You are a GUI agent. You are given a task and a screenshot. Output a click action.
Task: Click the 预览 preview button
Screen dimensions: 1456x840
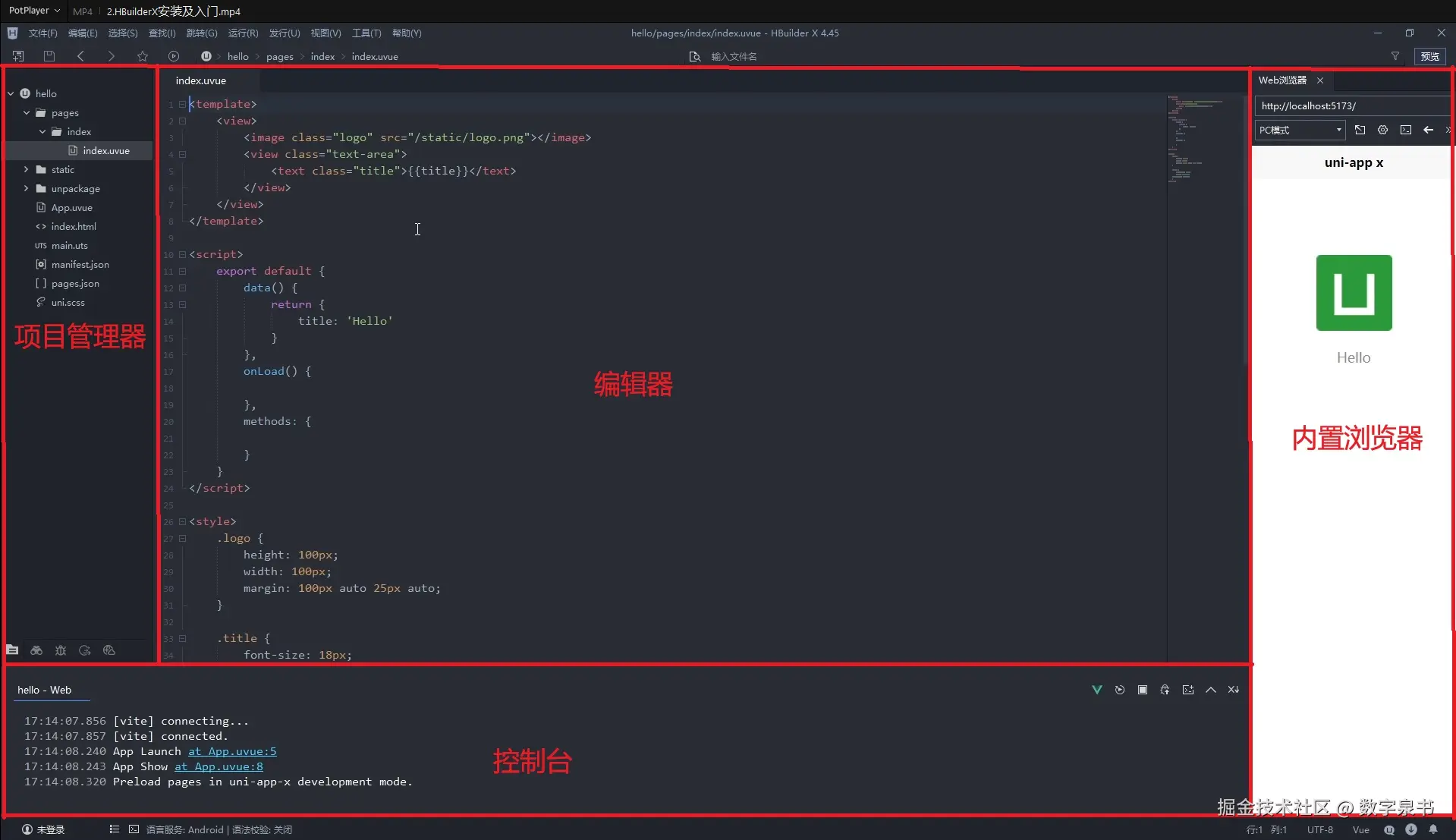coord(1430,56)
